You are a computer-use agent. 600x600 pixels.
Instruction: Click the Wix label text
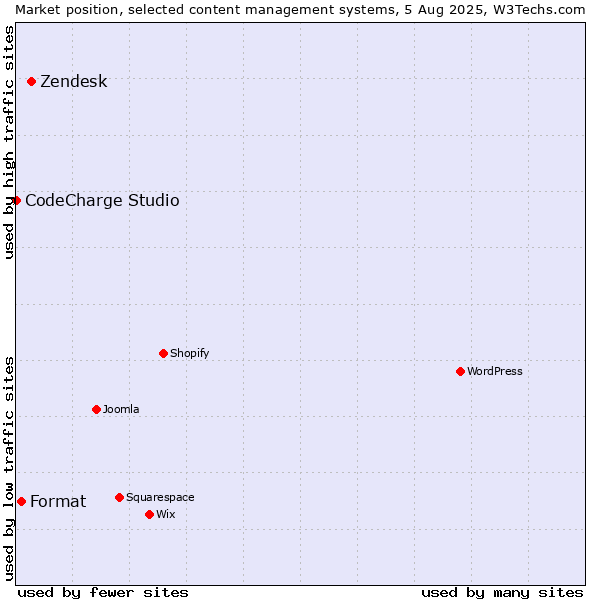coord(166,514)
